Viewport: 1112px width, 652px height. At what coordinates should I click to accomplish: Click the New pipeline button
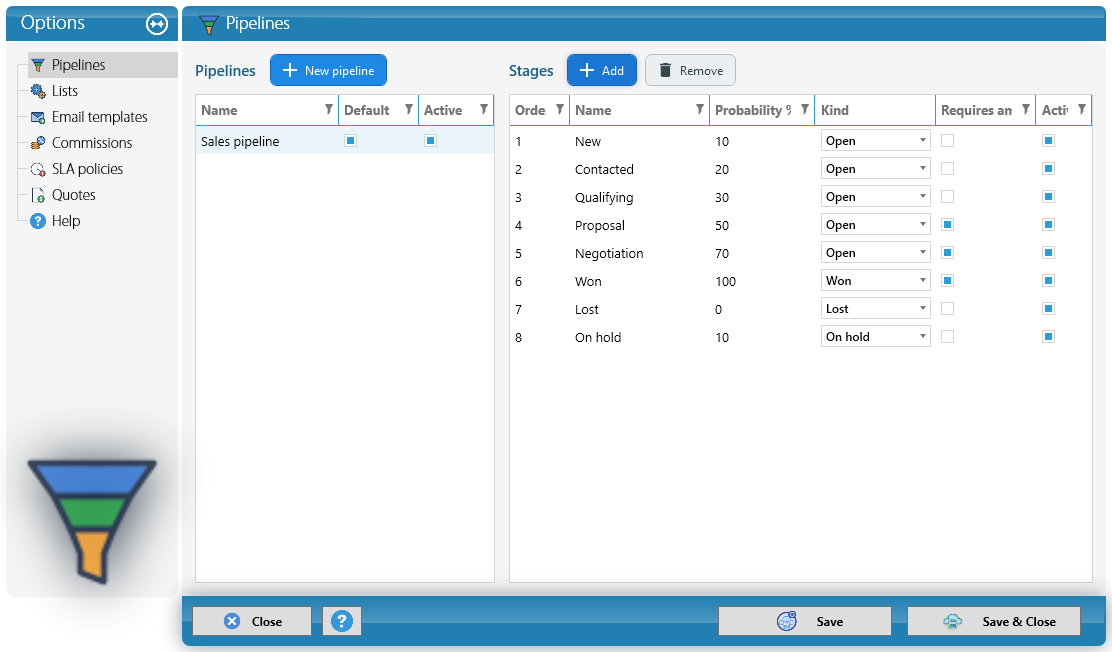click(x=328, y=70)
